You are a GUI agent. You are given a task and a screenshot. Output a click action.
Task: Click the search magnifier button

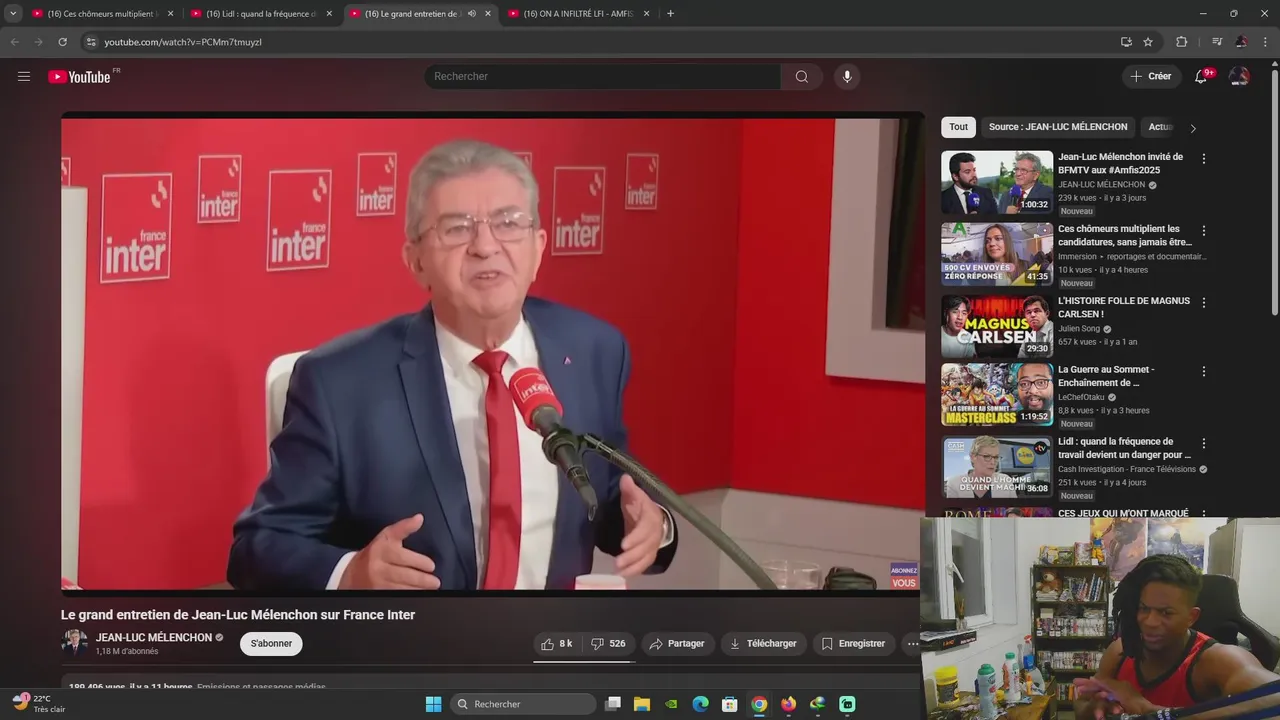(x=802, y=77)
